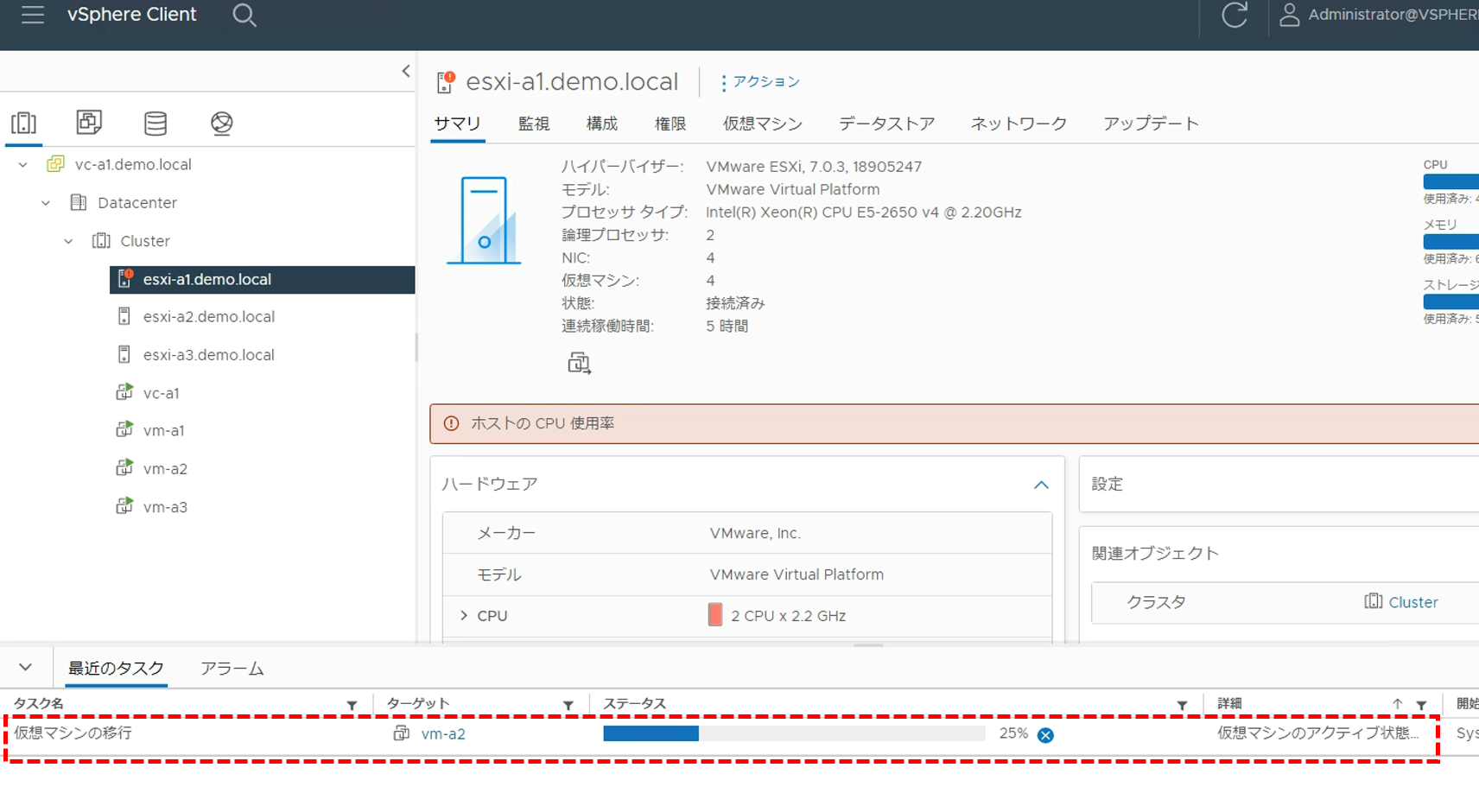Open the Storage inventory view icon
The image size is (1479, 812).
(x=156, y=123)
